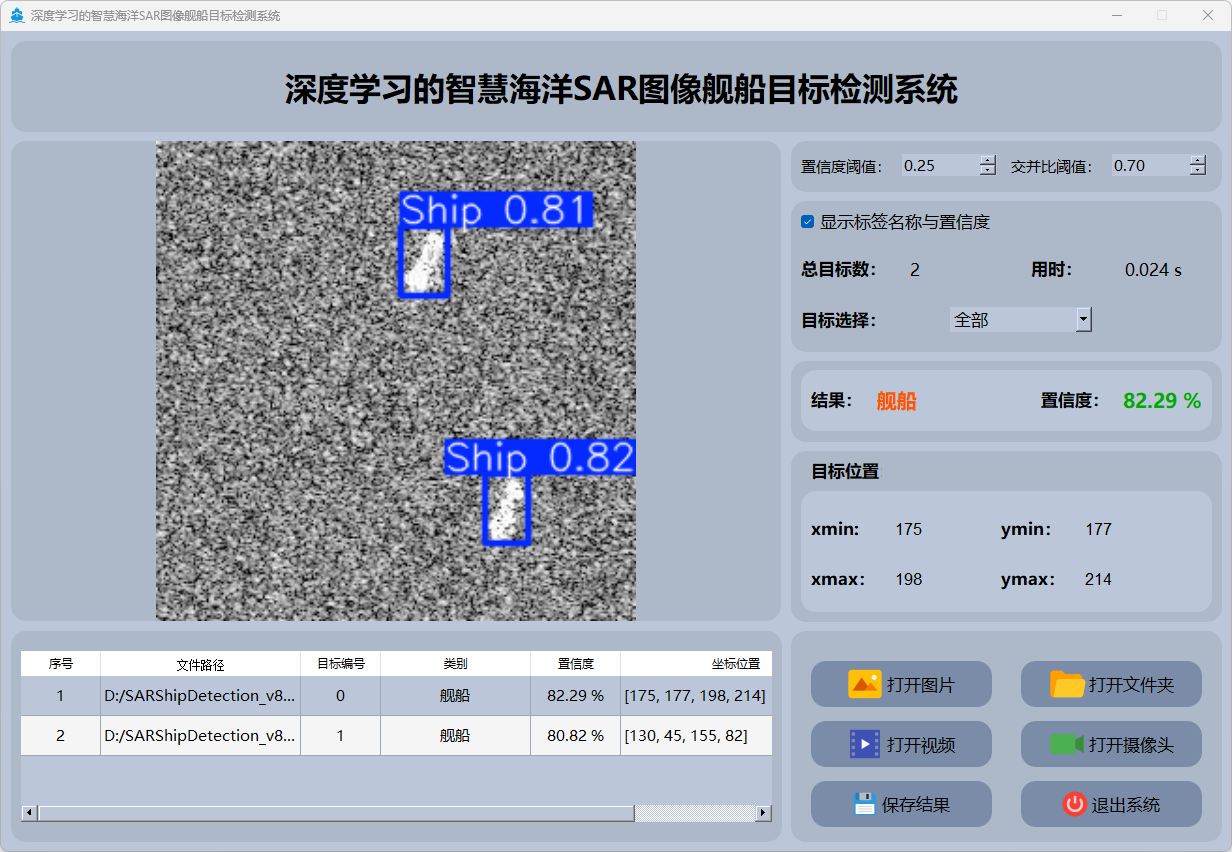Click the folder icon on 打开文件夹
The width and height of the screenshot is (1232, 852).
1067,684
